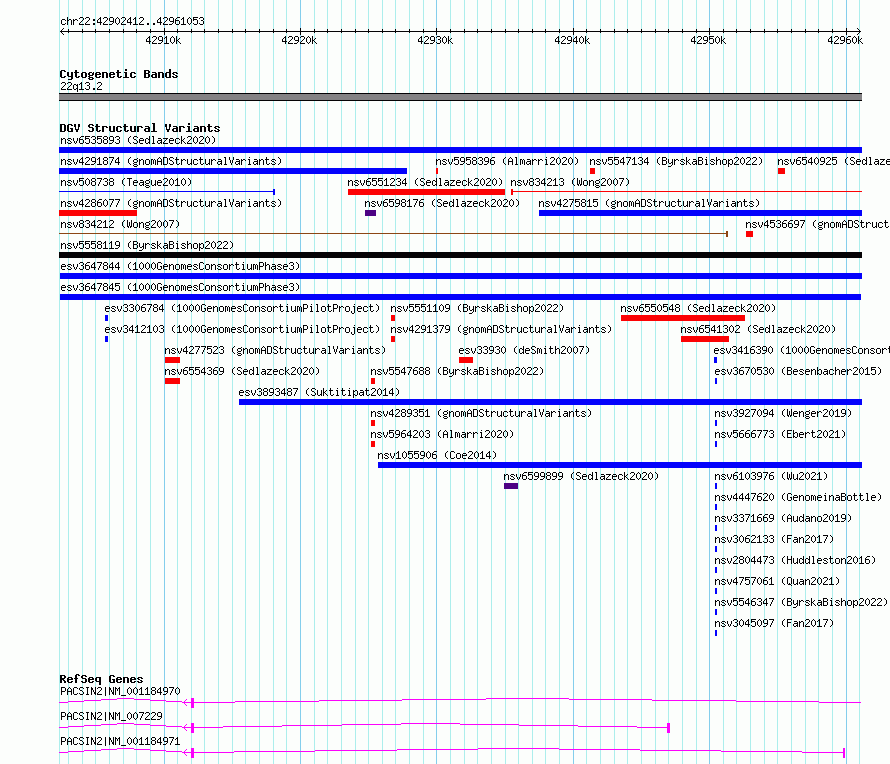890x764 pixels.
Task: Select the black bar of nsv5558119
Action: point(460,255)
